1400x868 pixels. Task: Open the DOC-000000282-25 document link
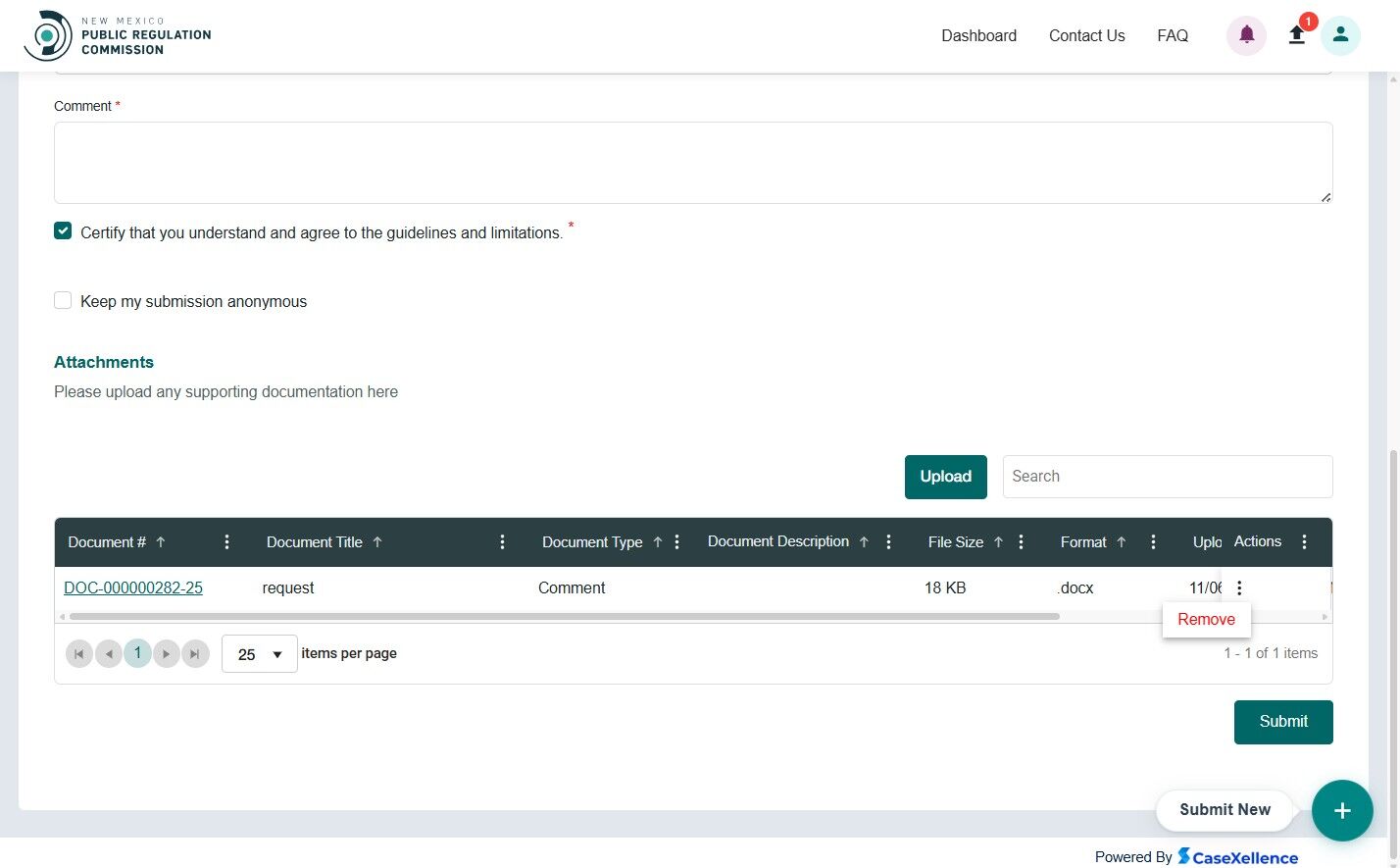[x=133, y=587]
